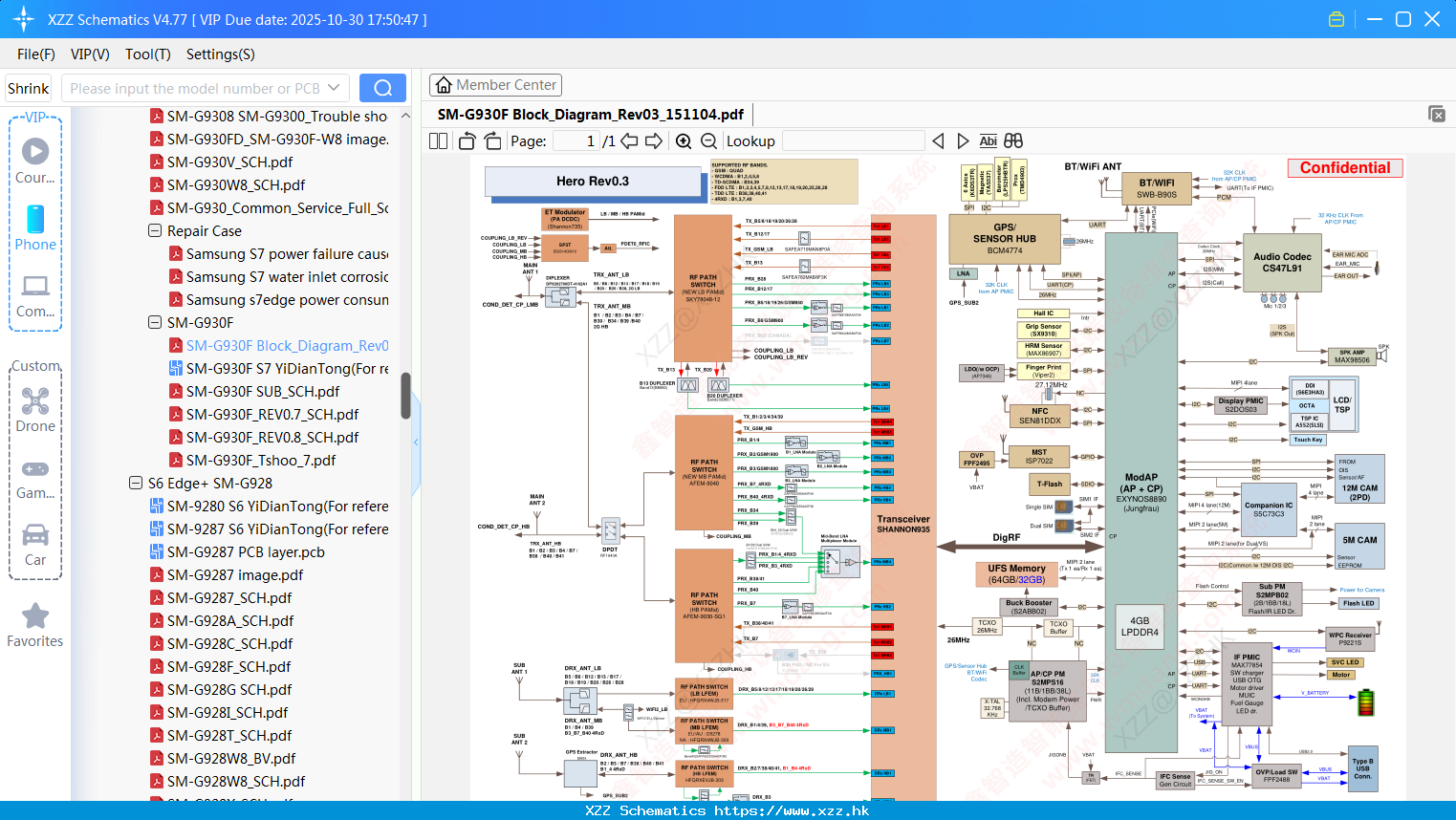The image size is (1456, 820).
Task: Rotate page clockwise
Action: point(492,140)
